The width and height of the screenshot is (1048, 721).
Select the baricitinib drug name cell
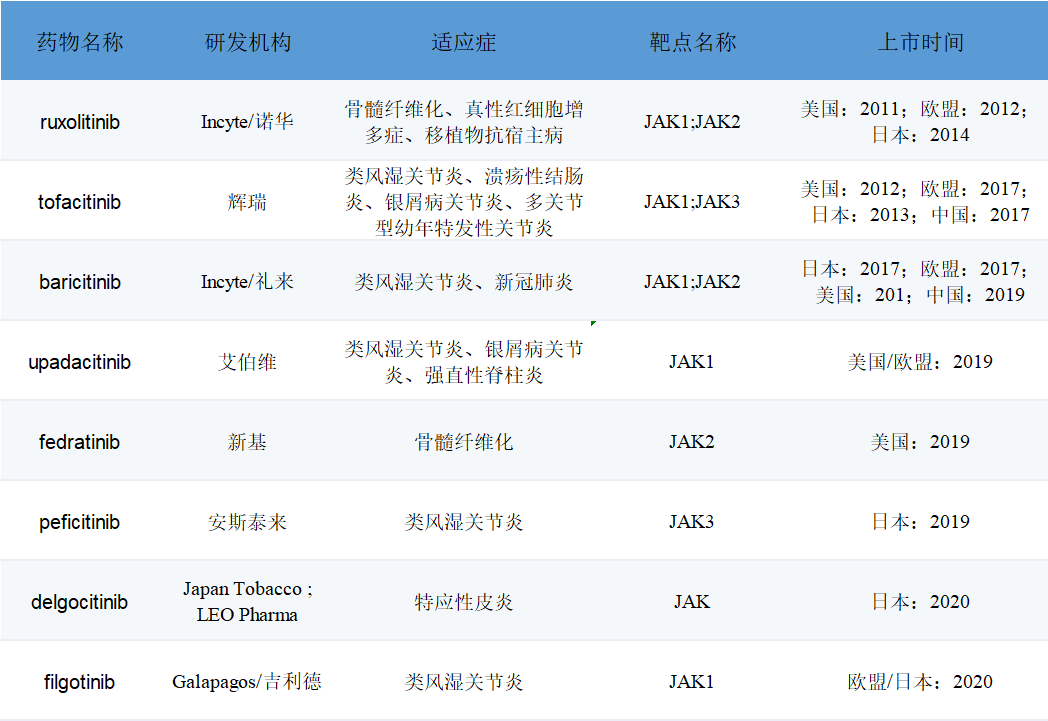(80, 282)
